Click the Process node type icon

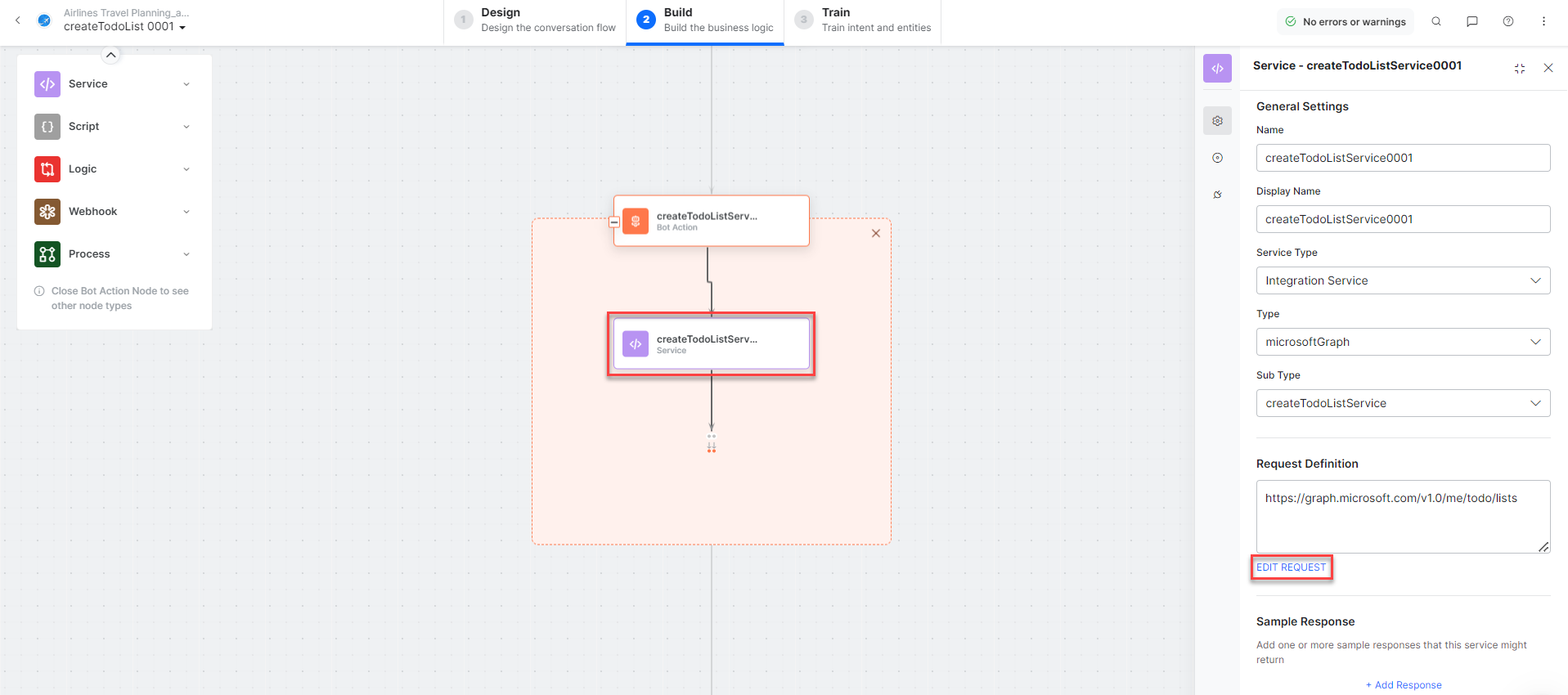tap(47, 254)
